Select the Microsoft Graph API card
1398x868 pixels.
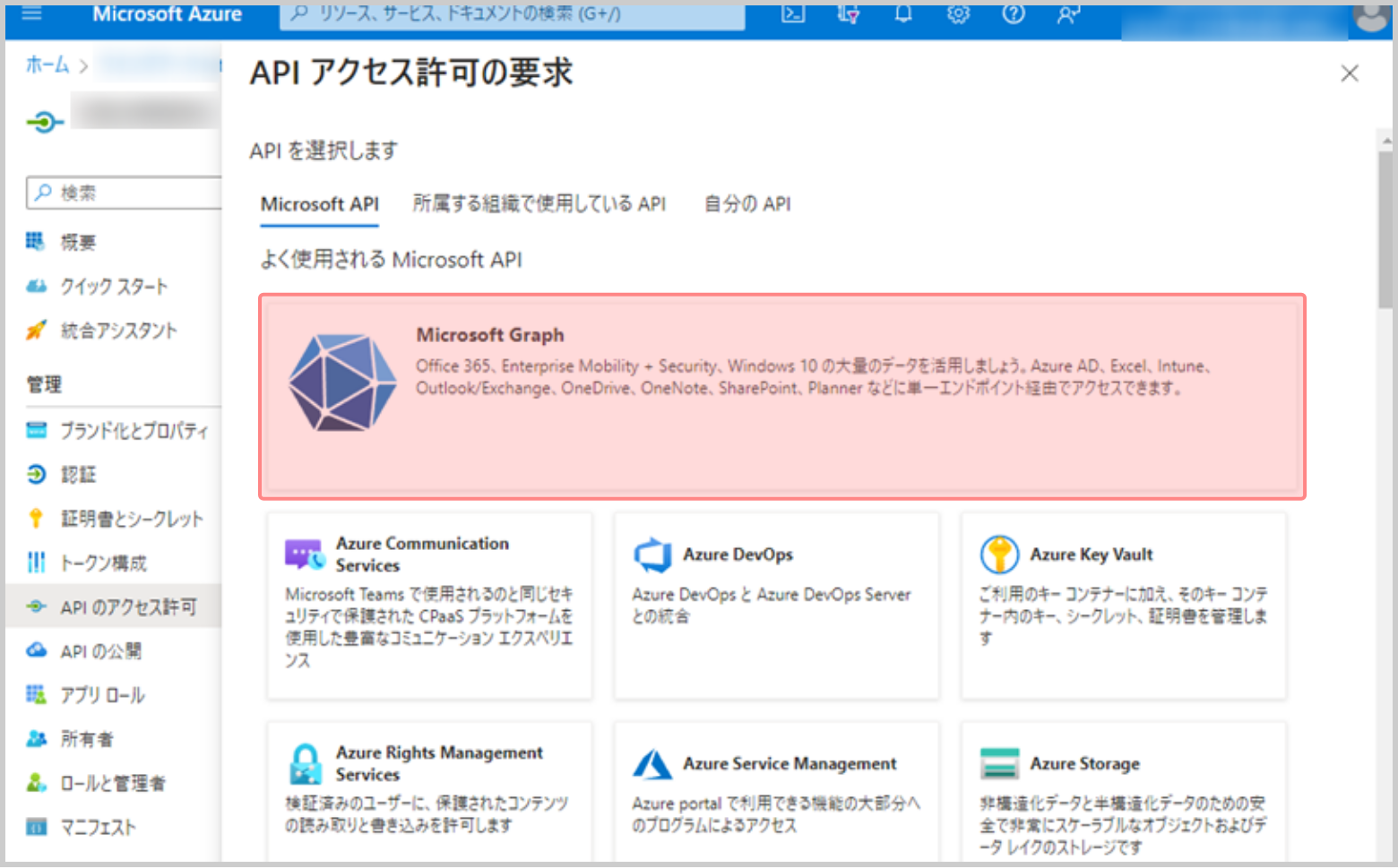781,396
